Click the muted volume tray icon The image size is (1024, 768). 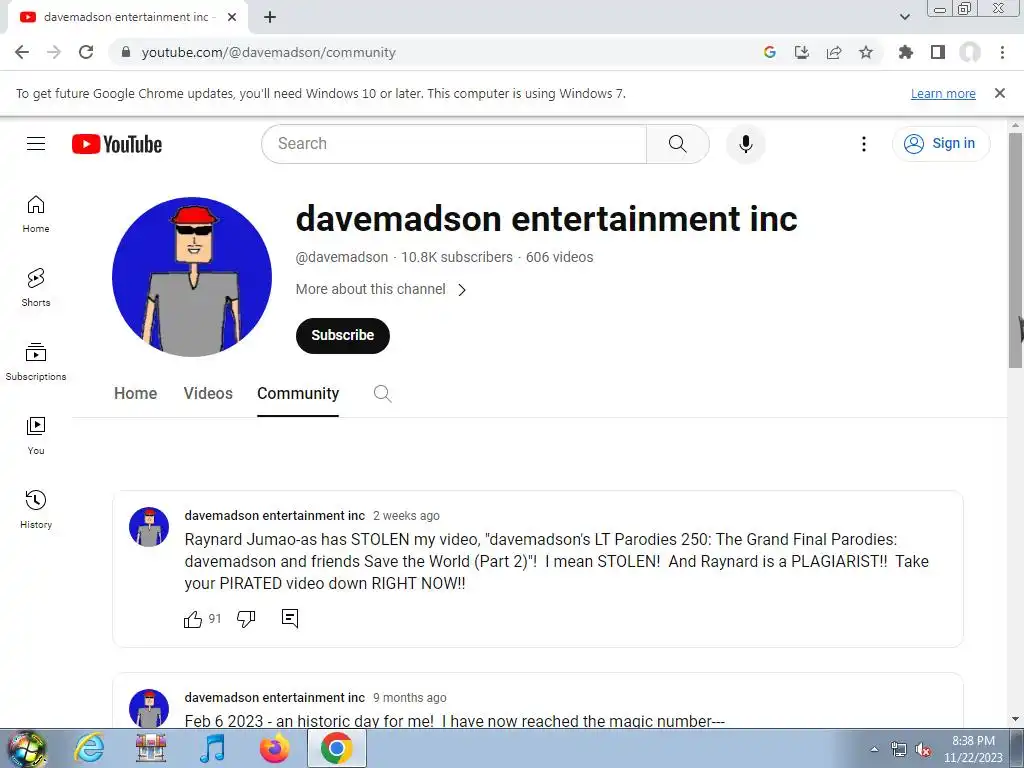pos(923,750)
